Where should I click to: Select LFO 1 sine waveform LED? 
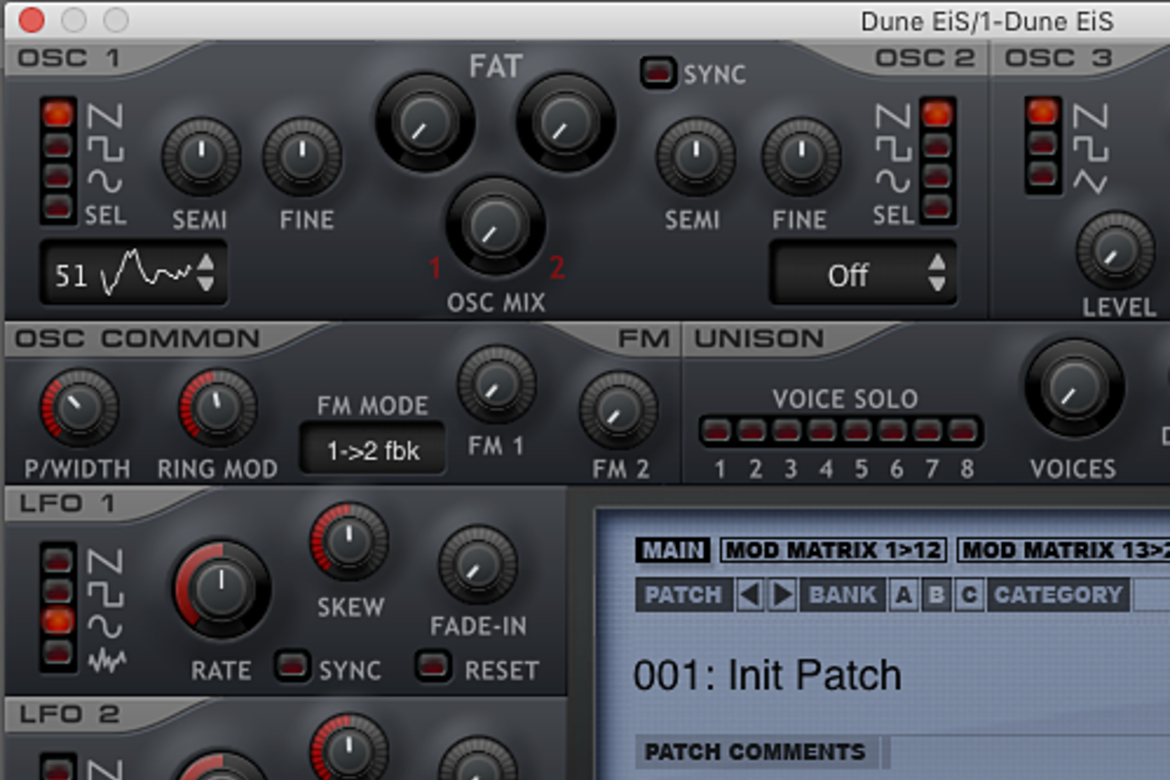click(x=58, y=621)
